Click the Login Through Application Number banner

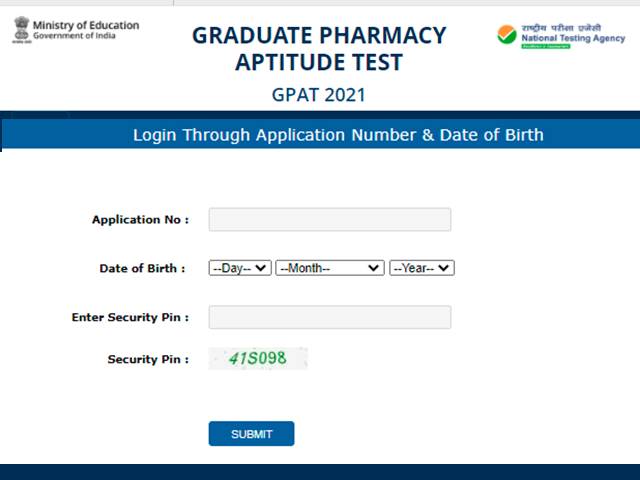338,135
